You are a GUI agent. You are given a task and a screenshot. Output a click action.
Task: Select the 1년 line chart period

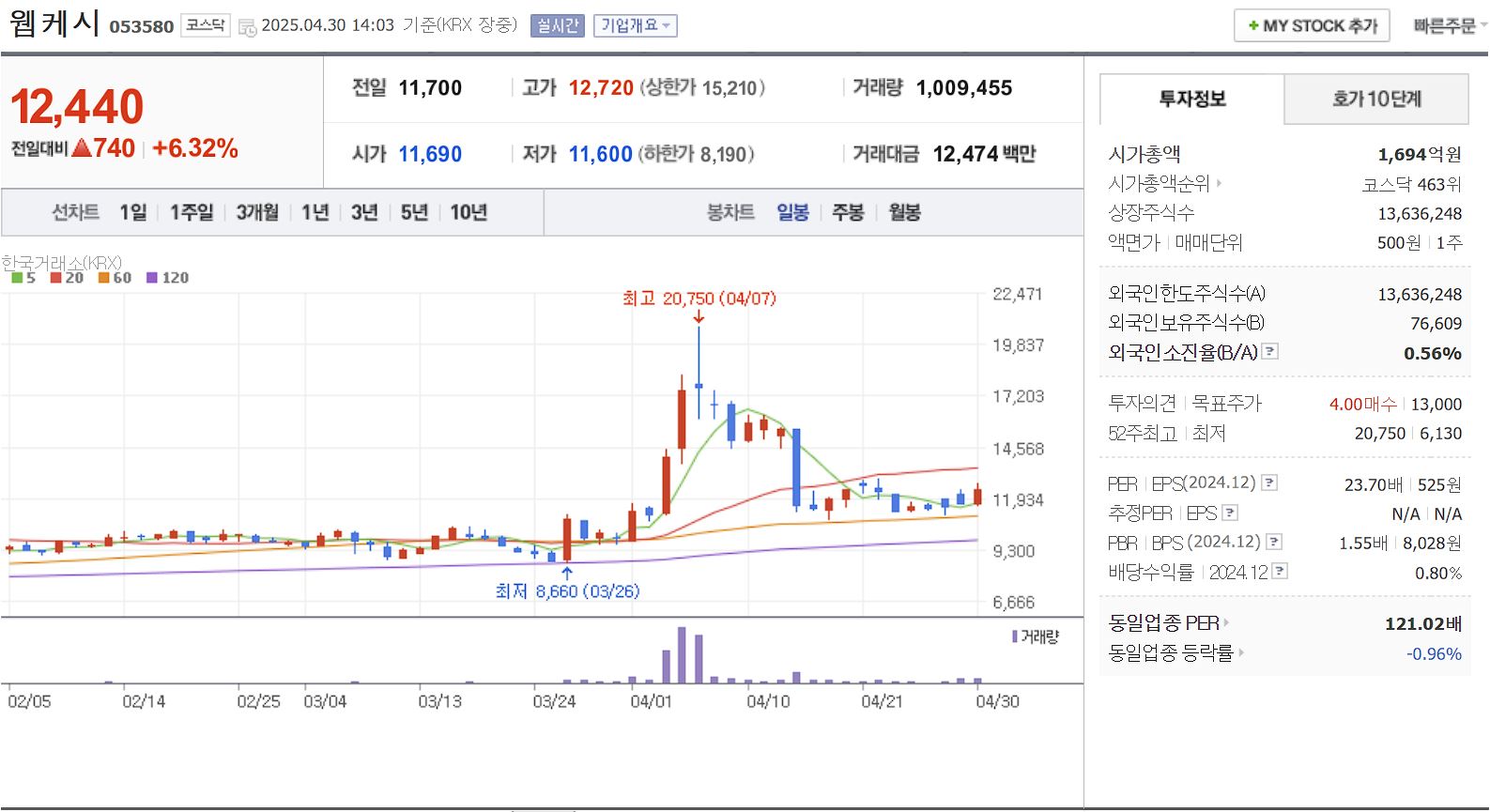click(x=315, y=212)
